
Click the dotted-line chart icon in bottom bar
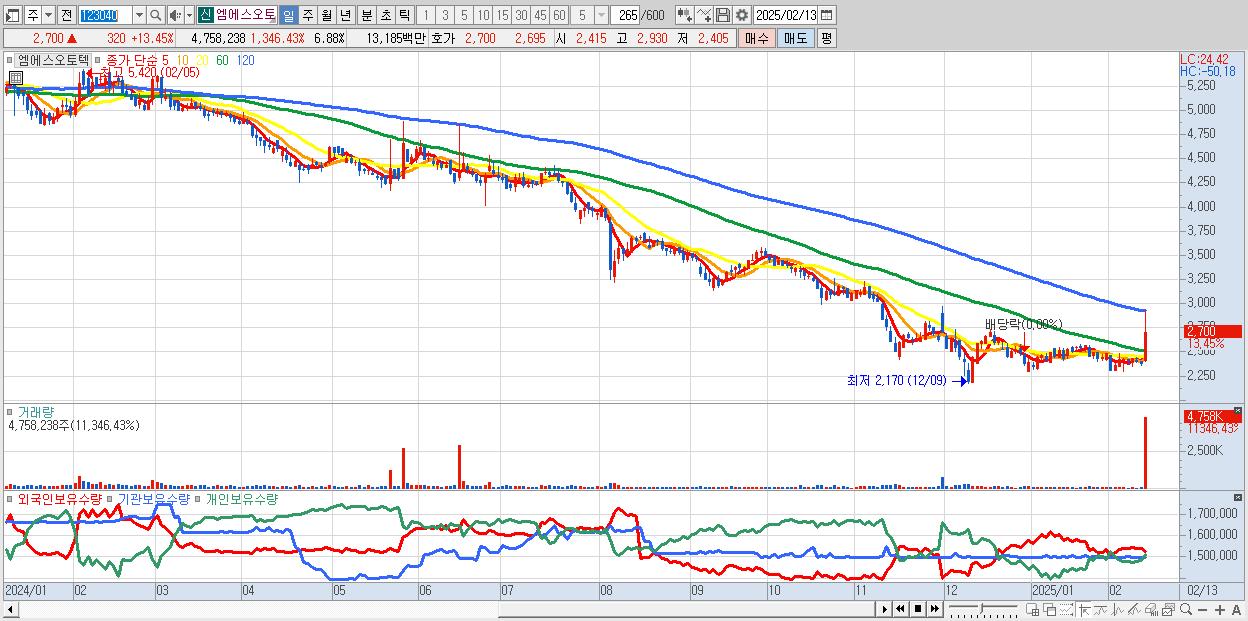tap(1066, 609)
